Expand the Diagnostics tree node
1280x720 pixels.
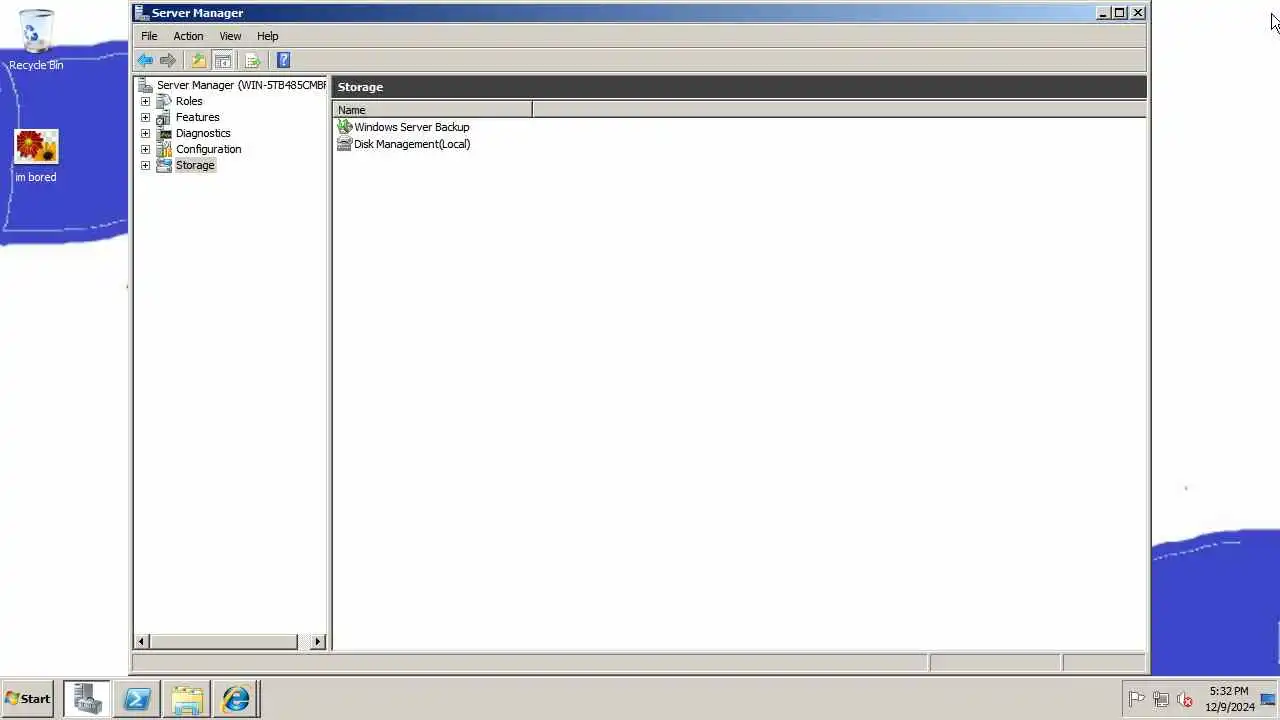145,133
